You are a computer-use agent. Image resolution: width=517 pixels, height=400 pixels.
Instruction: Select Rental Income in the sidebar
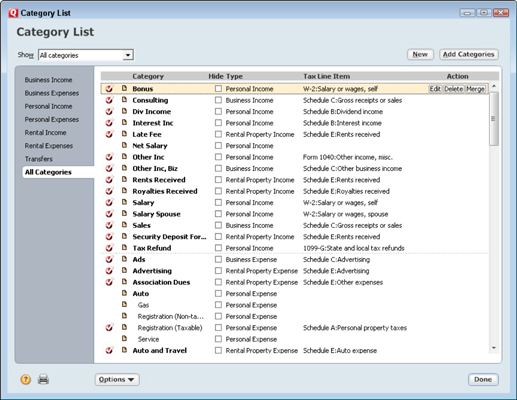click(45, 133)
